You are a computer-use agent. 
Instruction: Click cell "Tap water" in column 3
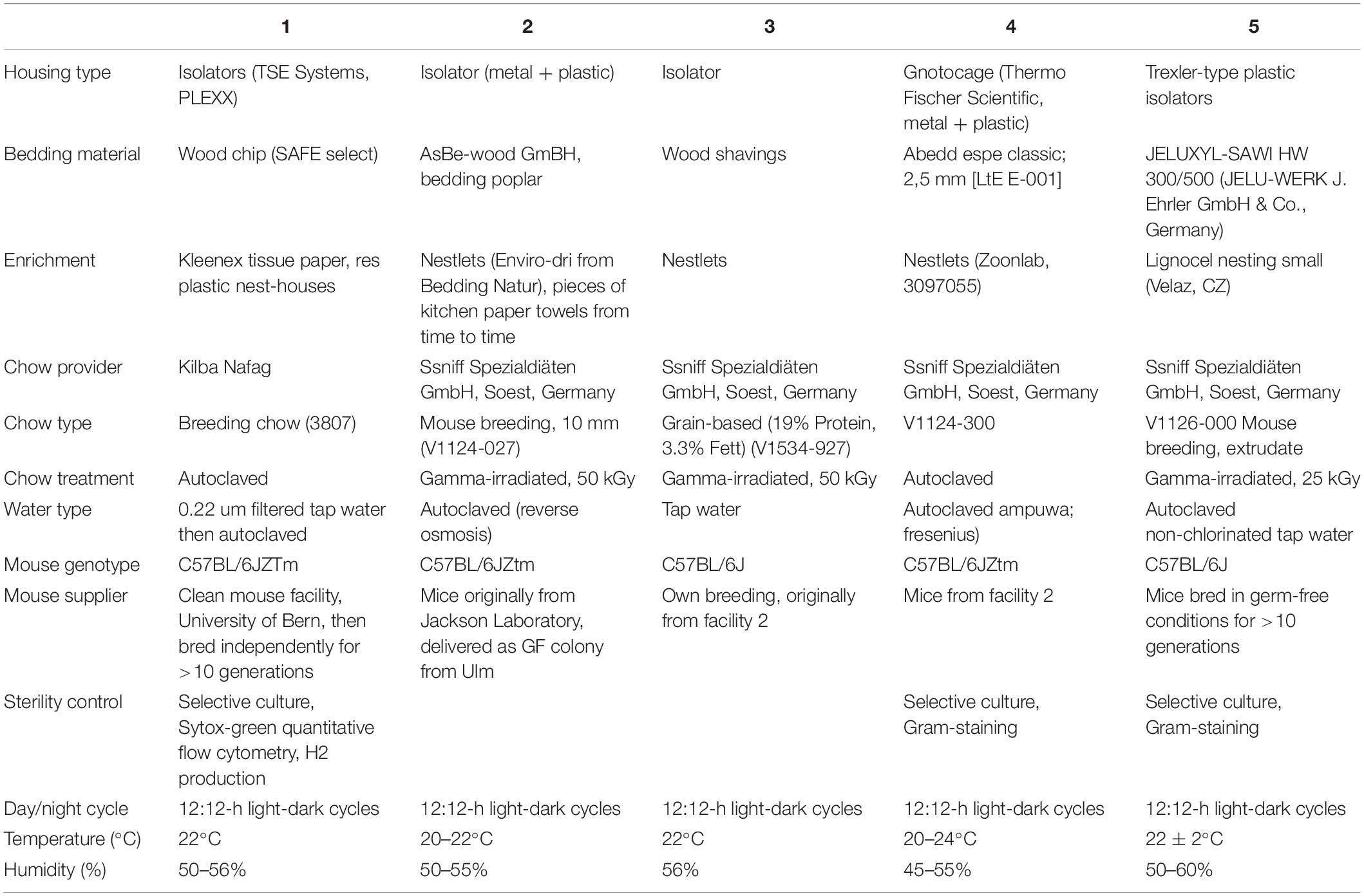click(701, 510)
